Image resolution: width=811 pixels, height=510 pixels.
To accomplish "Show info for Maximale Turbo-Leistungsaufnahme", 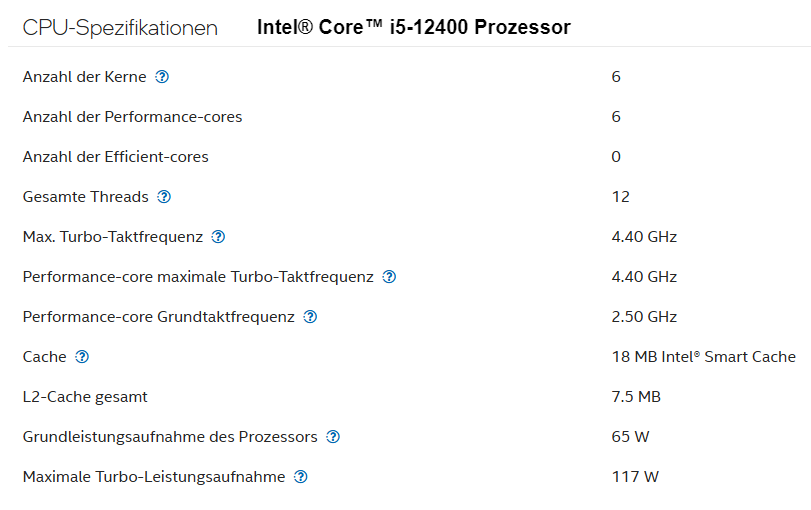I will [301, 476].
